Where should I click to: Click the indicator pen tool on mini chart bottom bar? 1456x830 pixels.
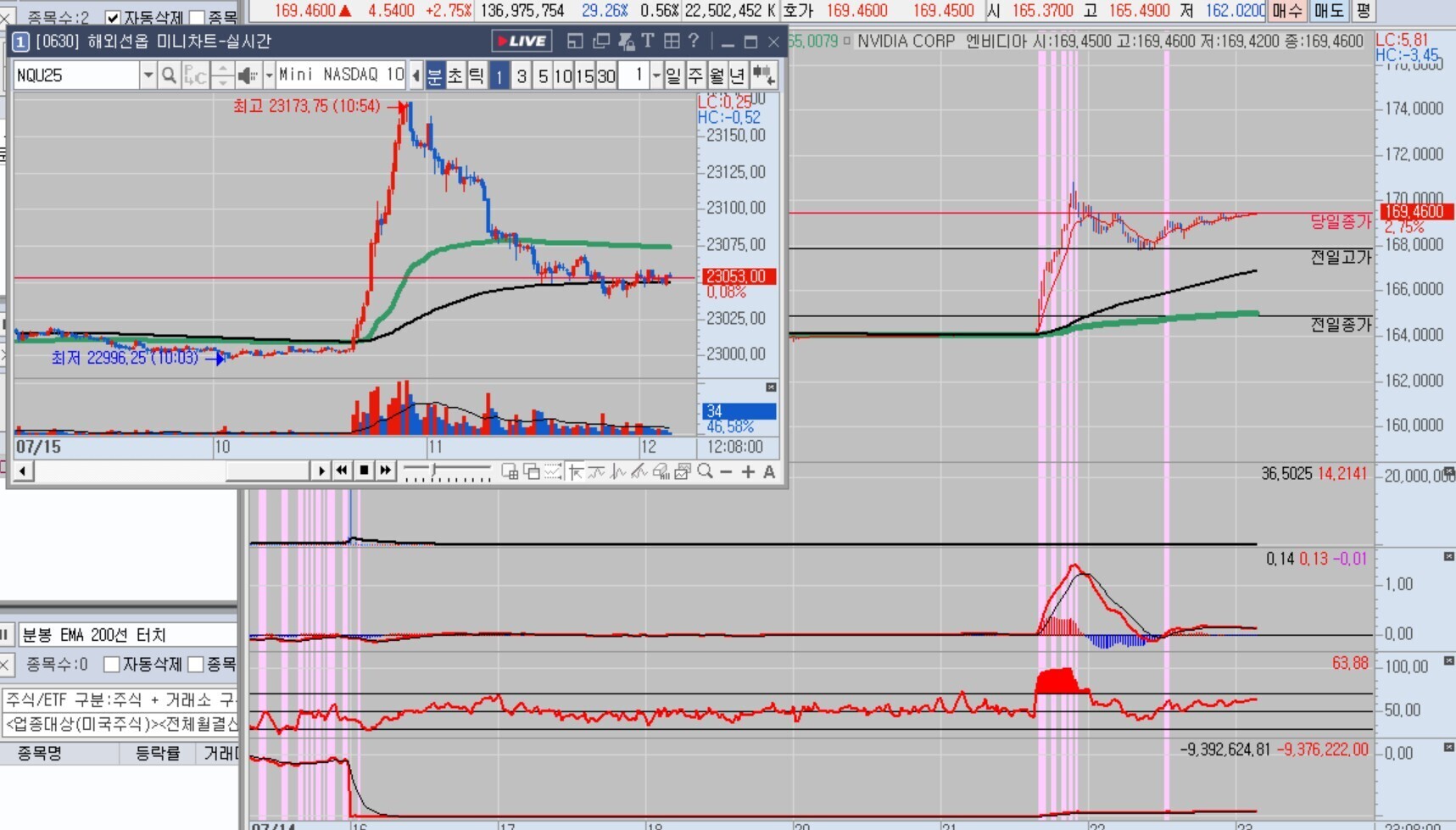pos(639,471)
